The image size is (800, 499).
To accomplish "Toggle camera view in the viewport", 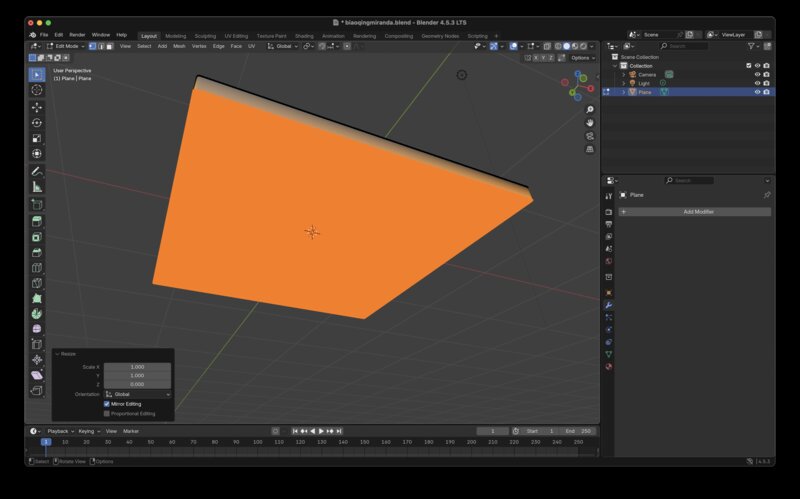I will pos(590,136).
